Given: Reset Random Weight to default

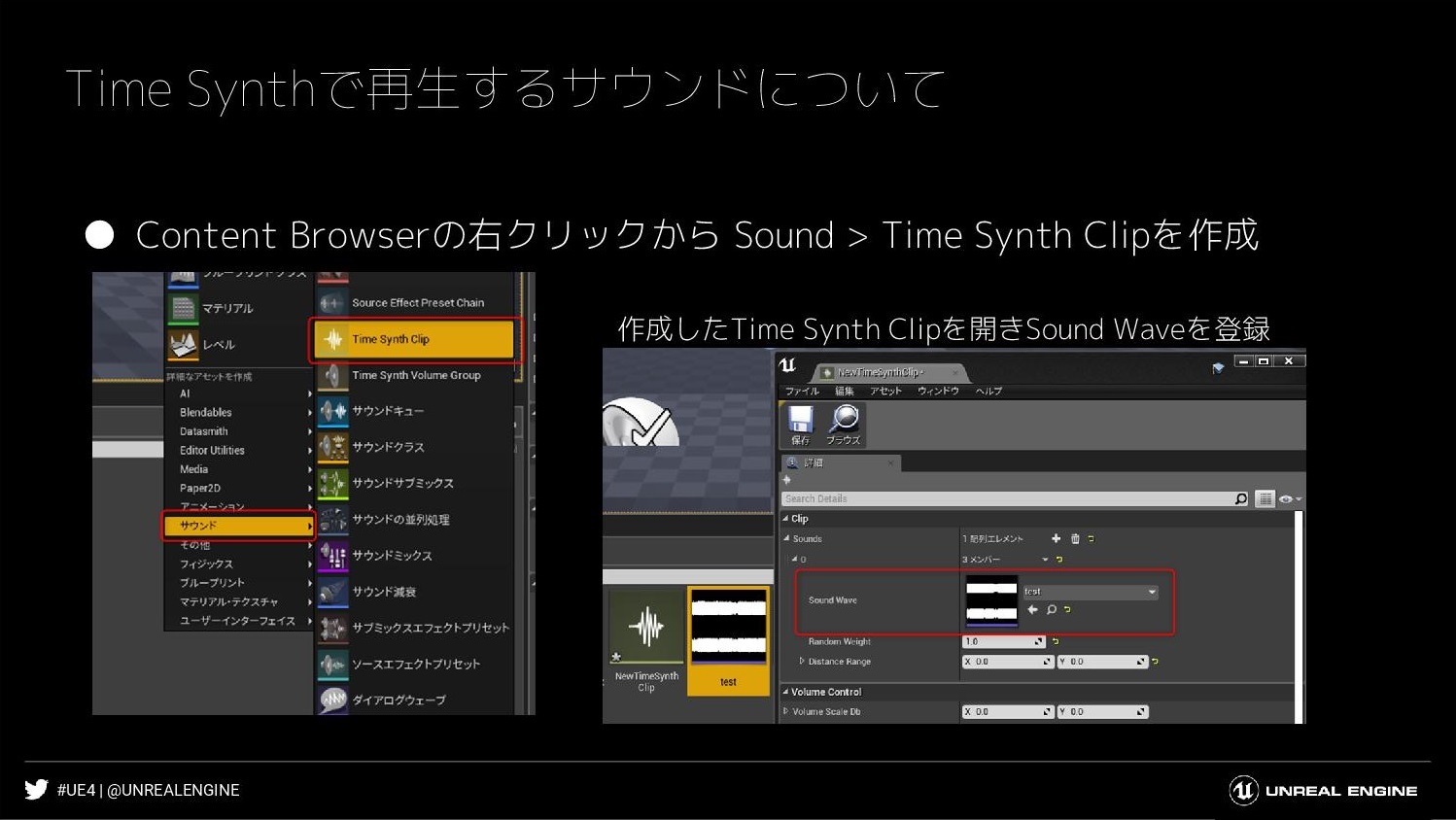Looking at the screenshot, I should point(1056,642).
